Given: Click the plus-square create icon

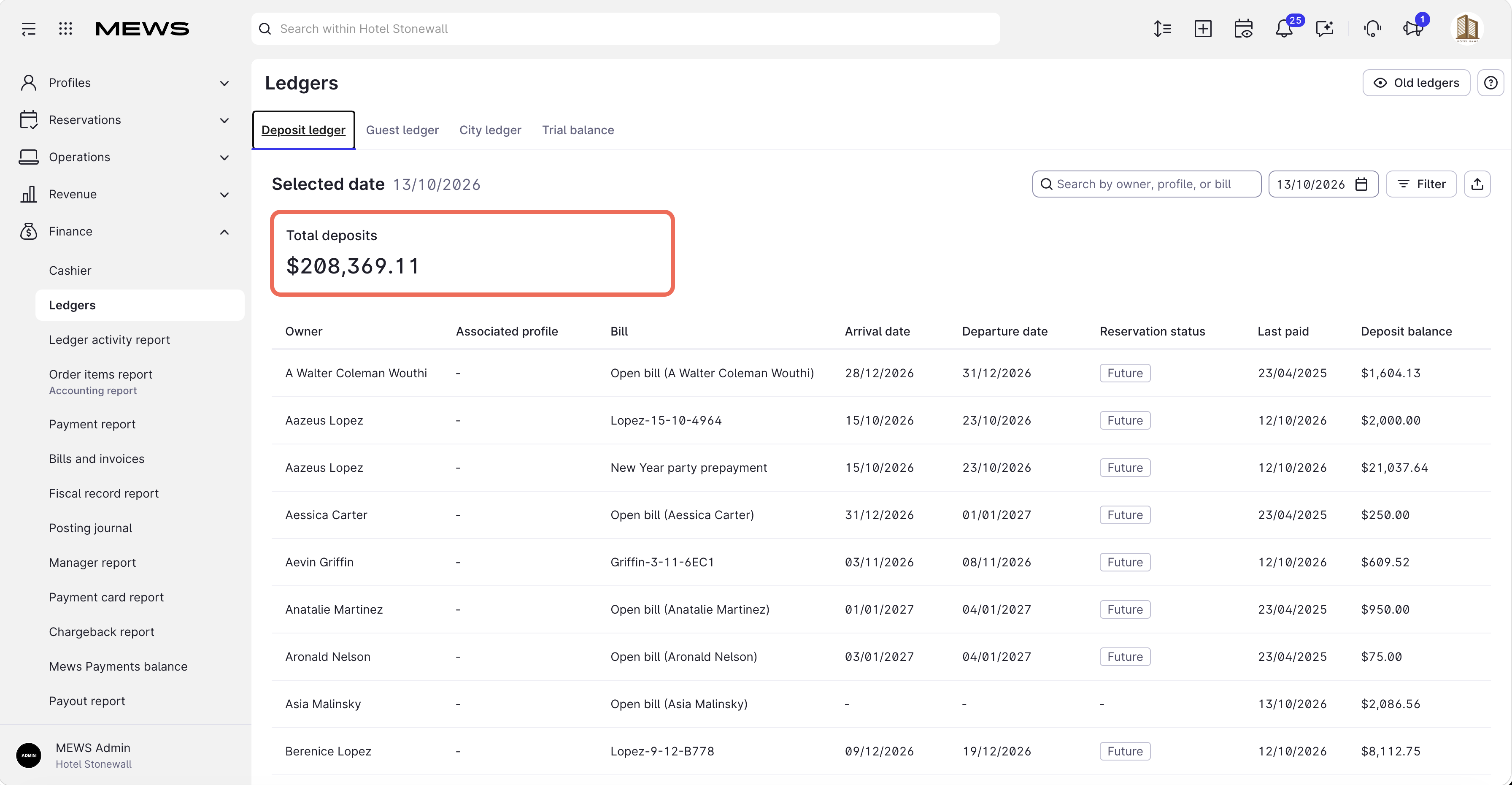Looking at the screenshot, I should point(1203,29).
